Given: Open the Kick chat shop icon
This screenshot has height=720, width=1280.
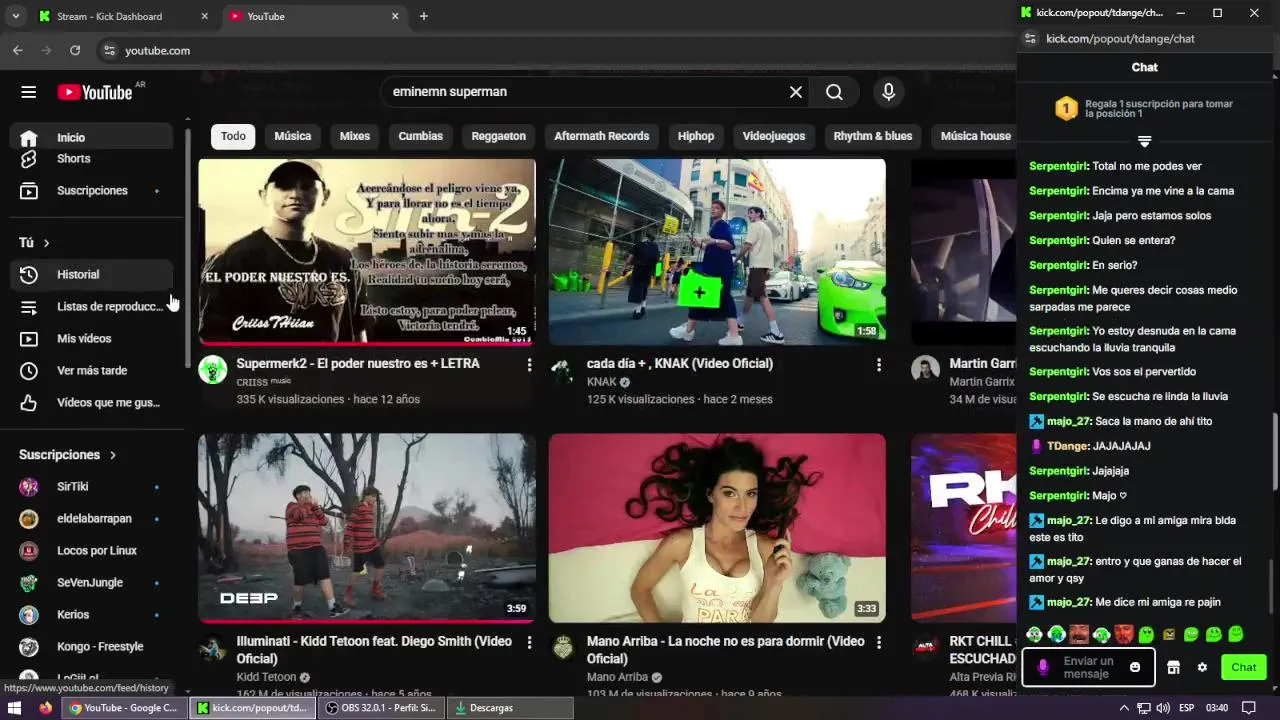Looking at the screenshot, I should (1174, 667).
